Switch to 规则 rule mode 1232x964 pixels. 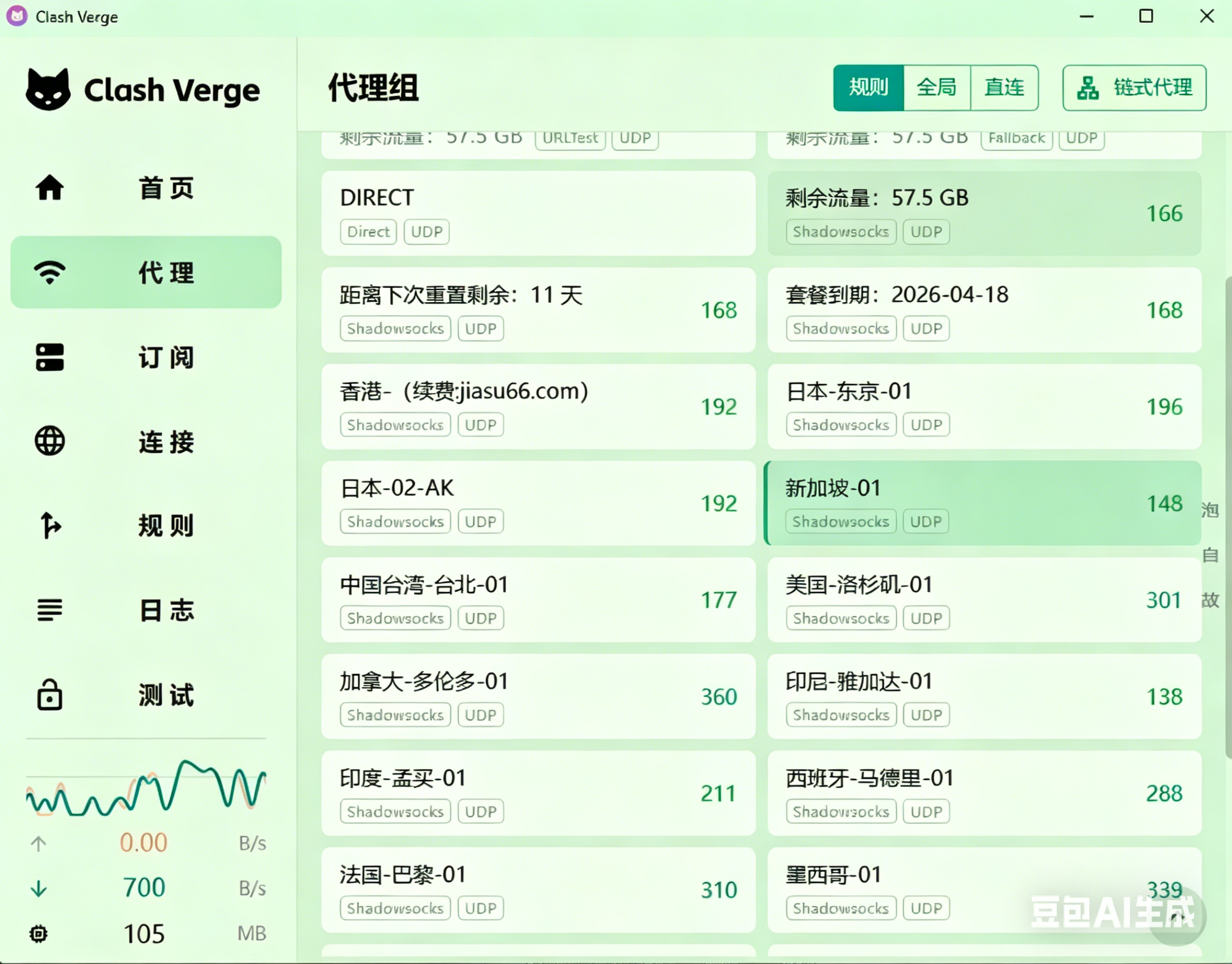[869, 87]
